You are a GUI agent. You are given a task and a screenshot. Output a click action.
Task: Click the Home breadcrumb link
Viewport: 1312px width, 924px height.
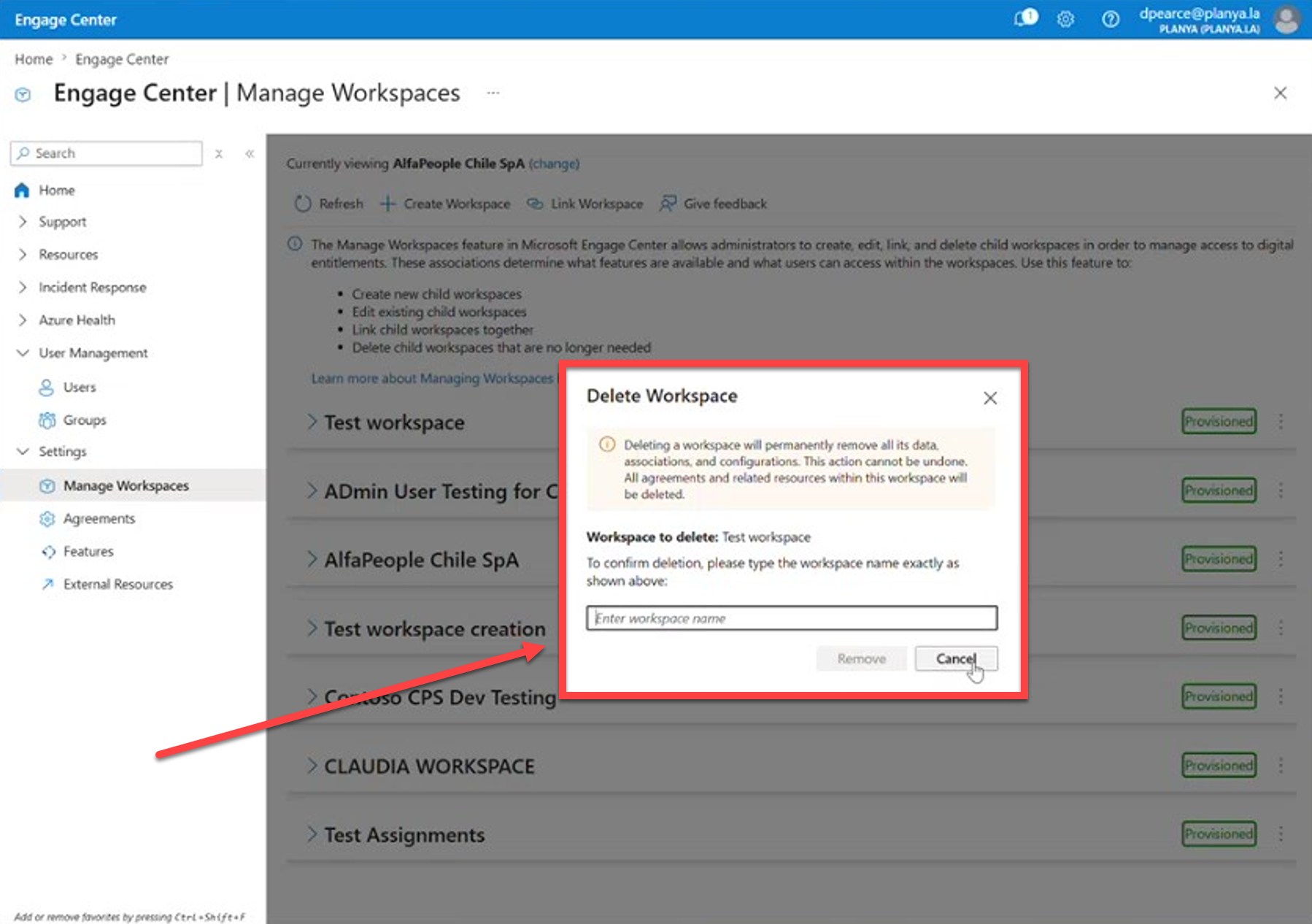[34, 59]
